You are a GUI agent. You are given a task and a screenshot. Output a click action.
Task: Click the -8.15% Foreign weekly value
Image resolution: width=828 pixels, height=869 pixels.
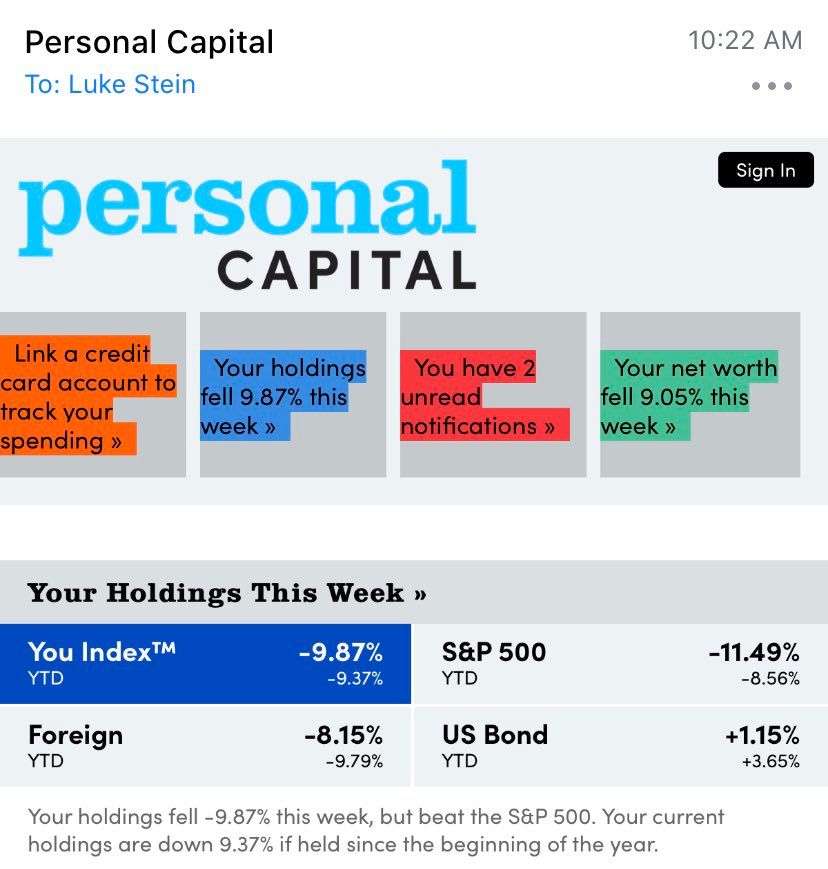343,735
